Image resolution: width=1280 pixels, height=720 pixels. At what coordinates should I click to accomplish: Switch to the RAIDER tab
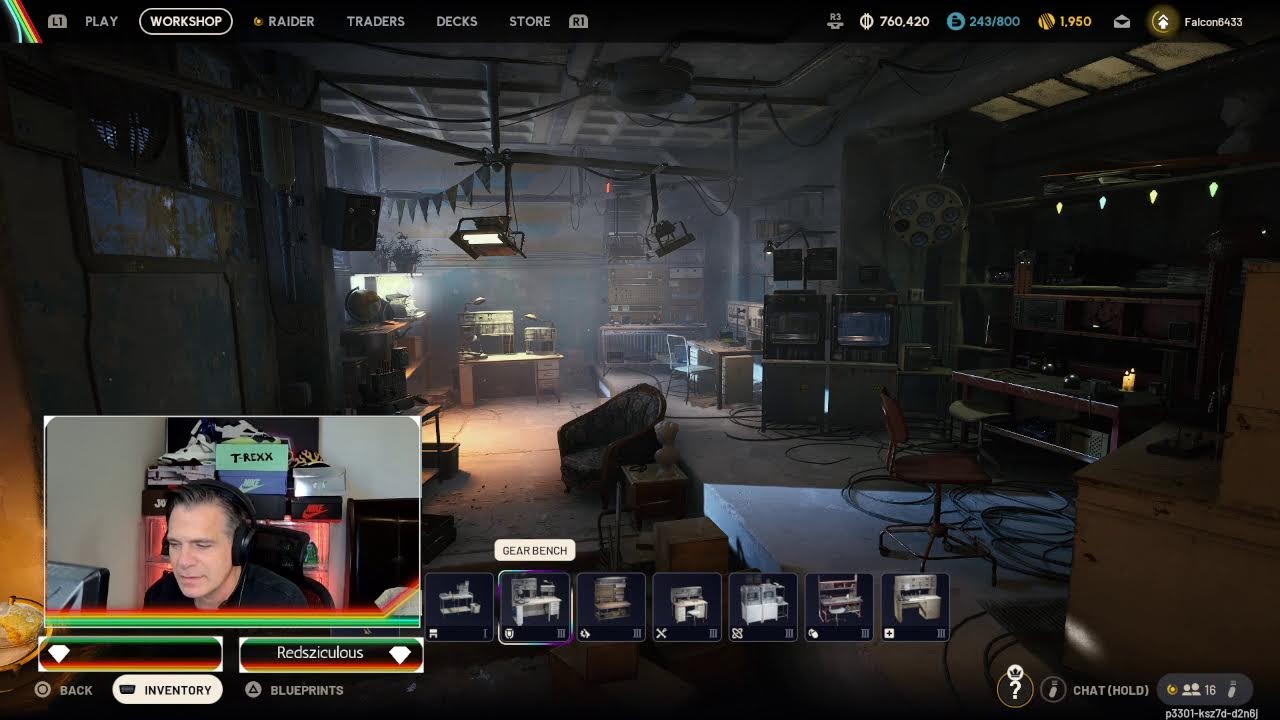[291, 21]
